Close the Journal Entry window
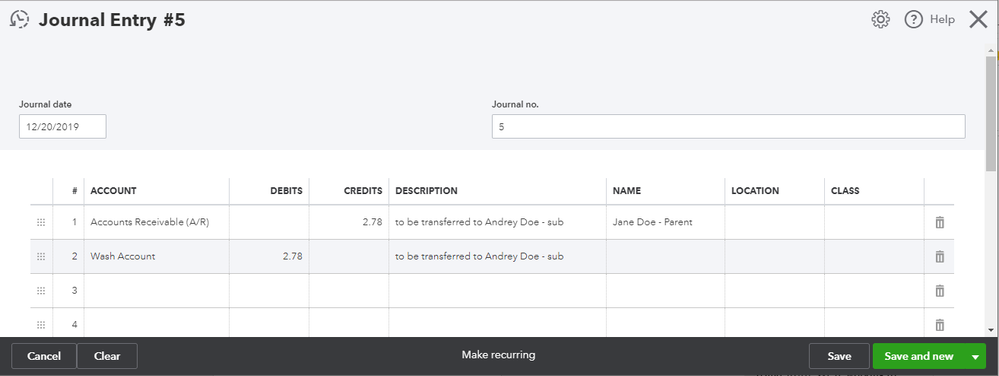This screenshot has width=999, height=376. click(x=979, y=20)
